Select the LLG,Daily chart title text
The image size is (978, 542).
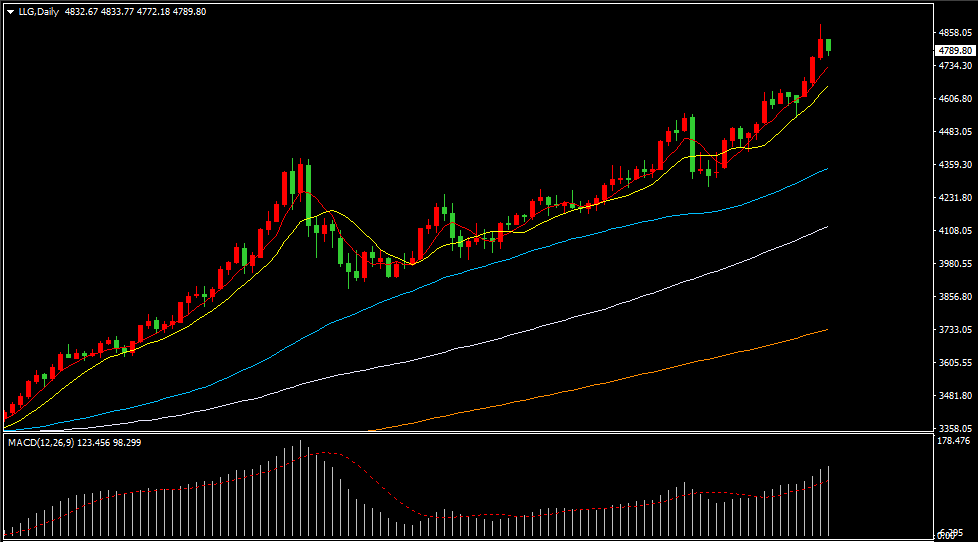tap(39, 12)
